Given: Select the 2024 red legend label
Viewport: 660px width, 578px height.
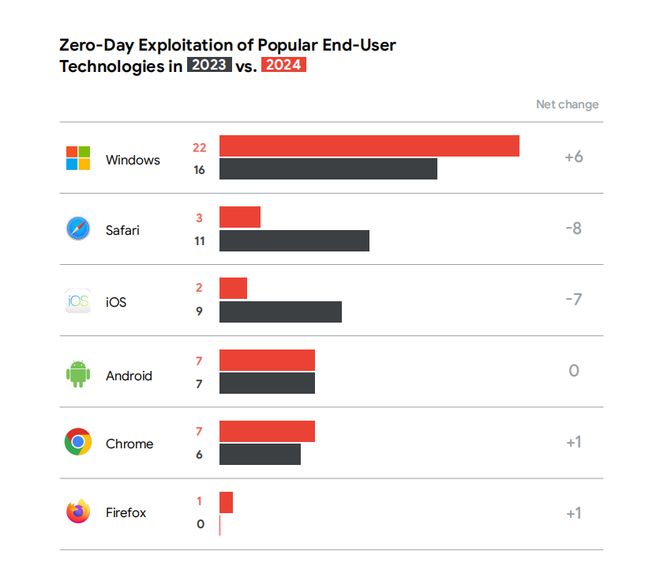Looking at the screenshot, I should (x=283, y=66).
